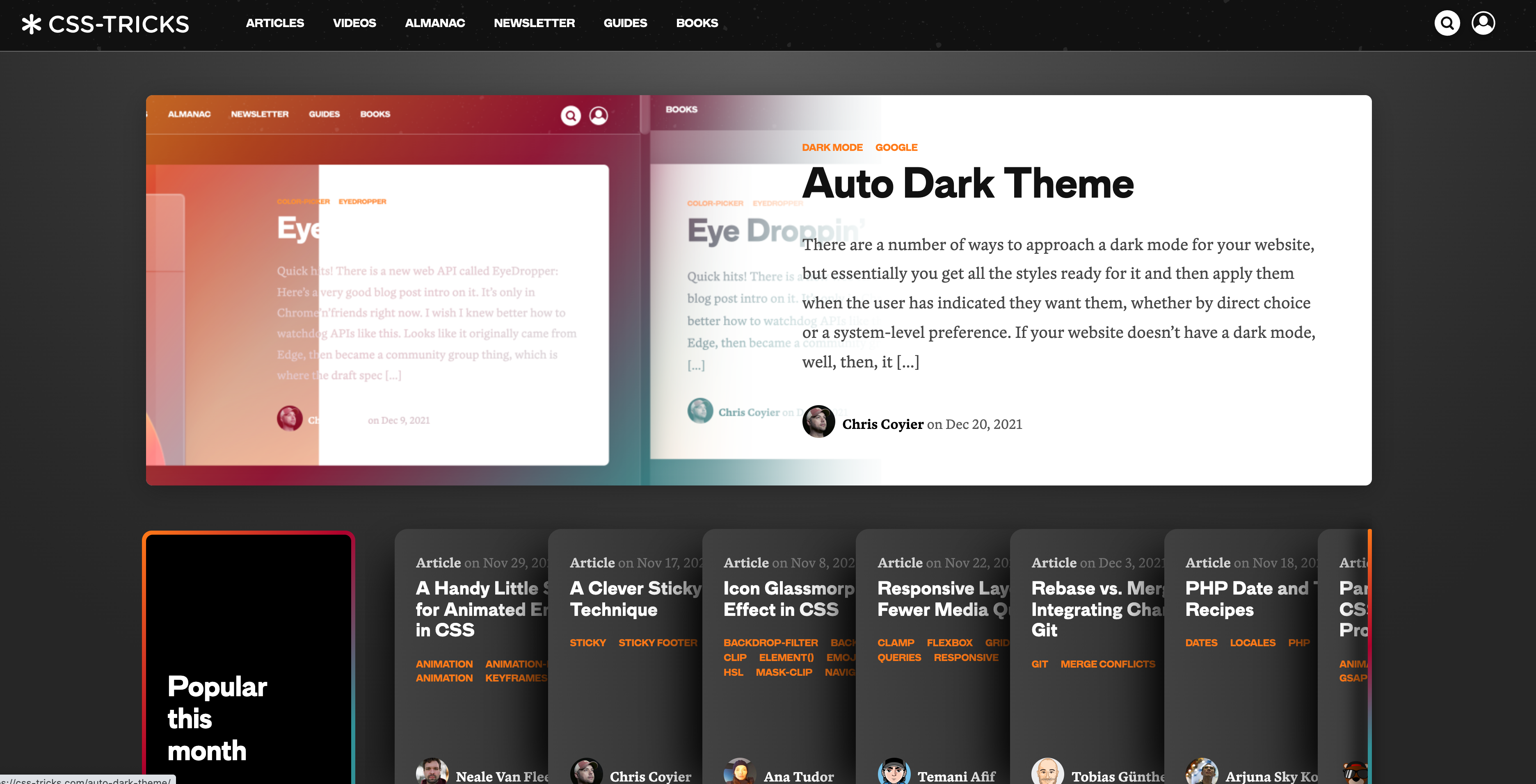Viewport: 1536px width, 784px height.
Task: Open the Almanac menu item
Action: [435, 23]
